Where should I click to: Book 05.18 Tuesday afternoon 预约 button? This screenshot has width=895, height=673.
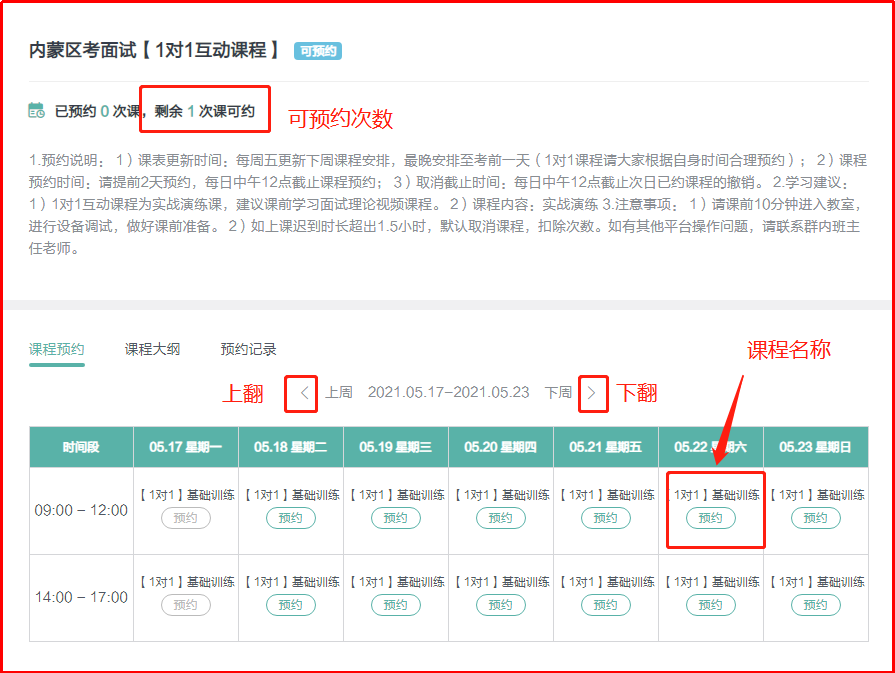[x=291, y=605]
